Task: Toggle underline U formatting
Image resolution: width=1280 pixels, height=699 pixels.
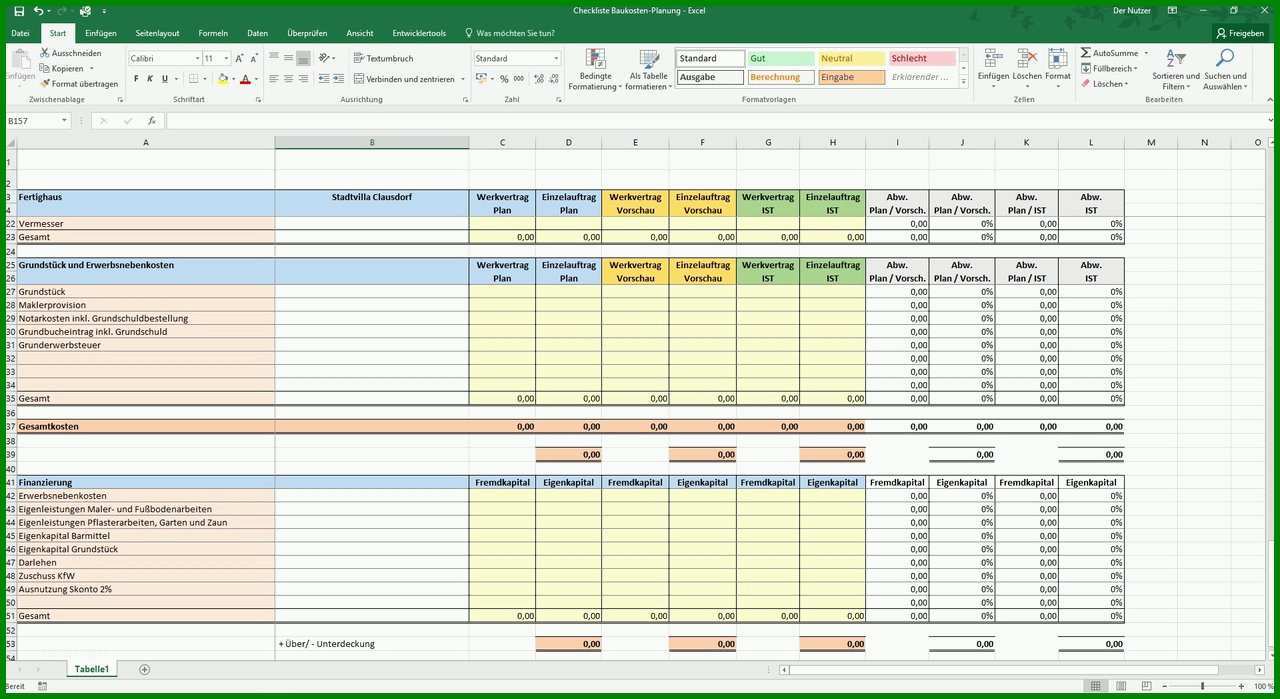Action: pyautogui.click(x=165, y=79)
